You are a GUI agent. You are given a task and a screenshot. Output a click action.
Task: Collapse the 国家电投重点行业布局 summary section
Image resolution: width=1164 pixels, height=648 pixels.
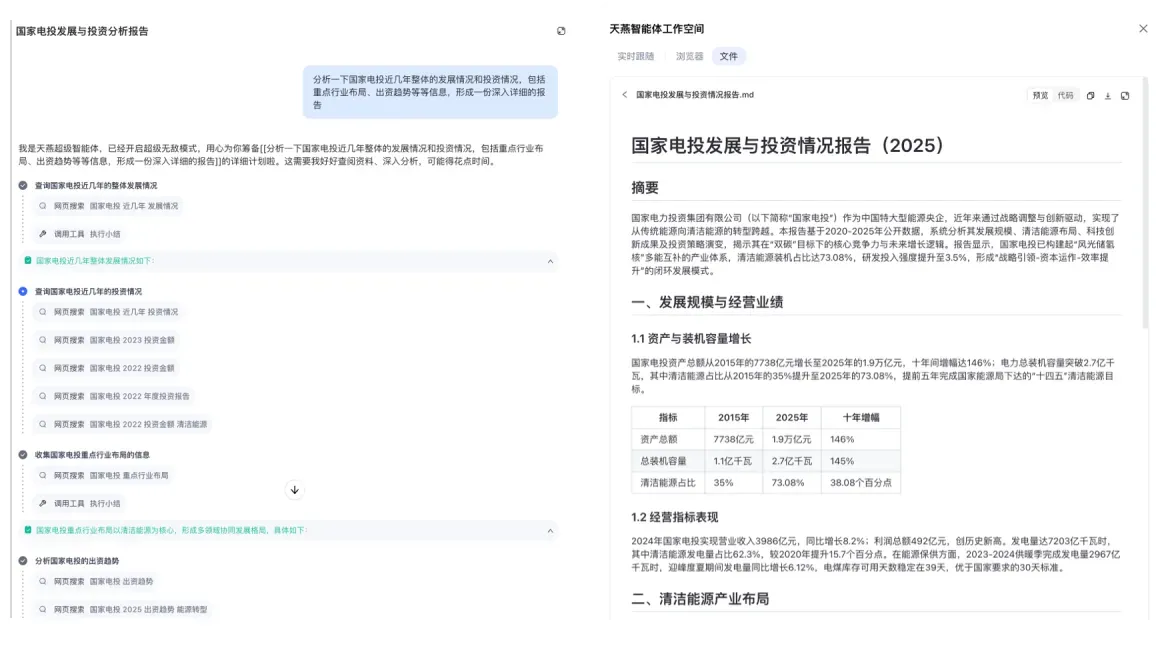[x=549, y=530]
